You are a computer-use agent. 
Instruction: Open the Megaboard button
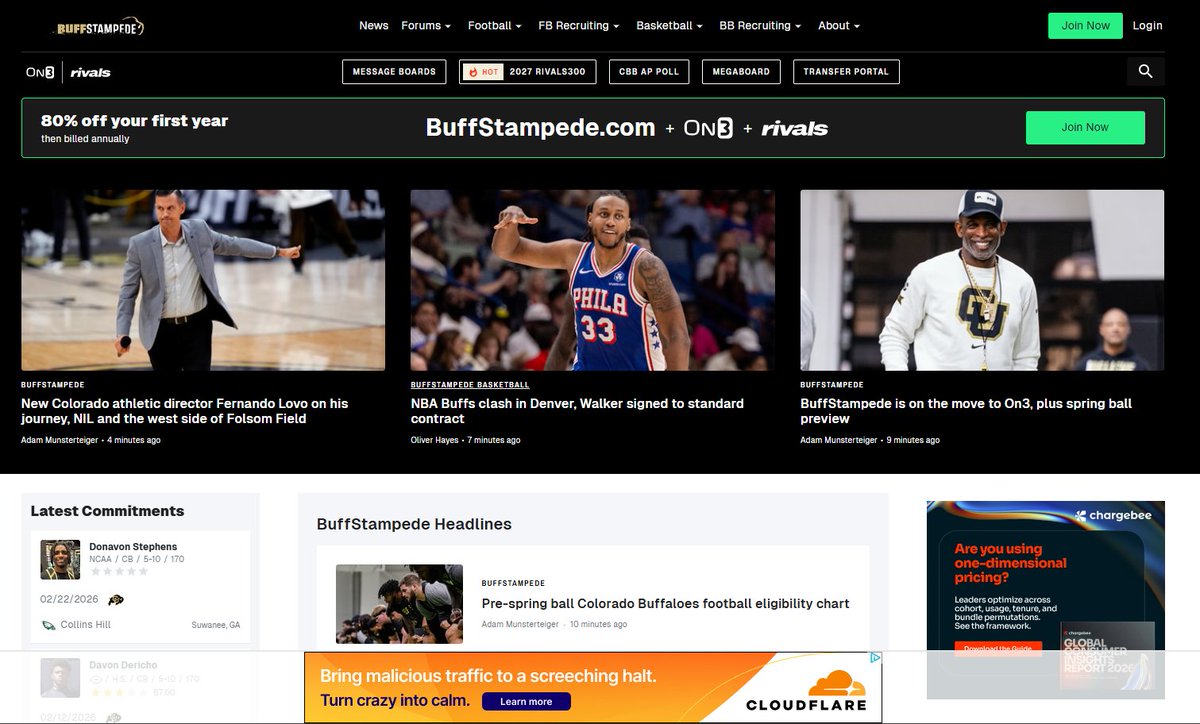pos(741,72)
